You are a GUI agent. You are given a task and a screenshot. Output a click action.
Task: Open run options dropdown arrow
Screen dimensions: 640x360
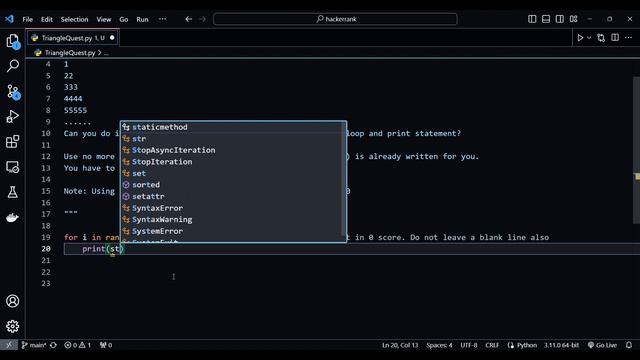tap(589, 38)
